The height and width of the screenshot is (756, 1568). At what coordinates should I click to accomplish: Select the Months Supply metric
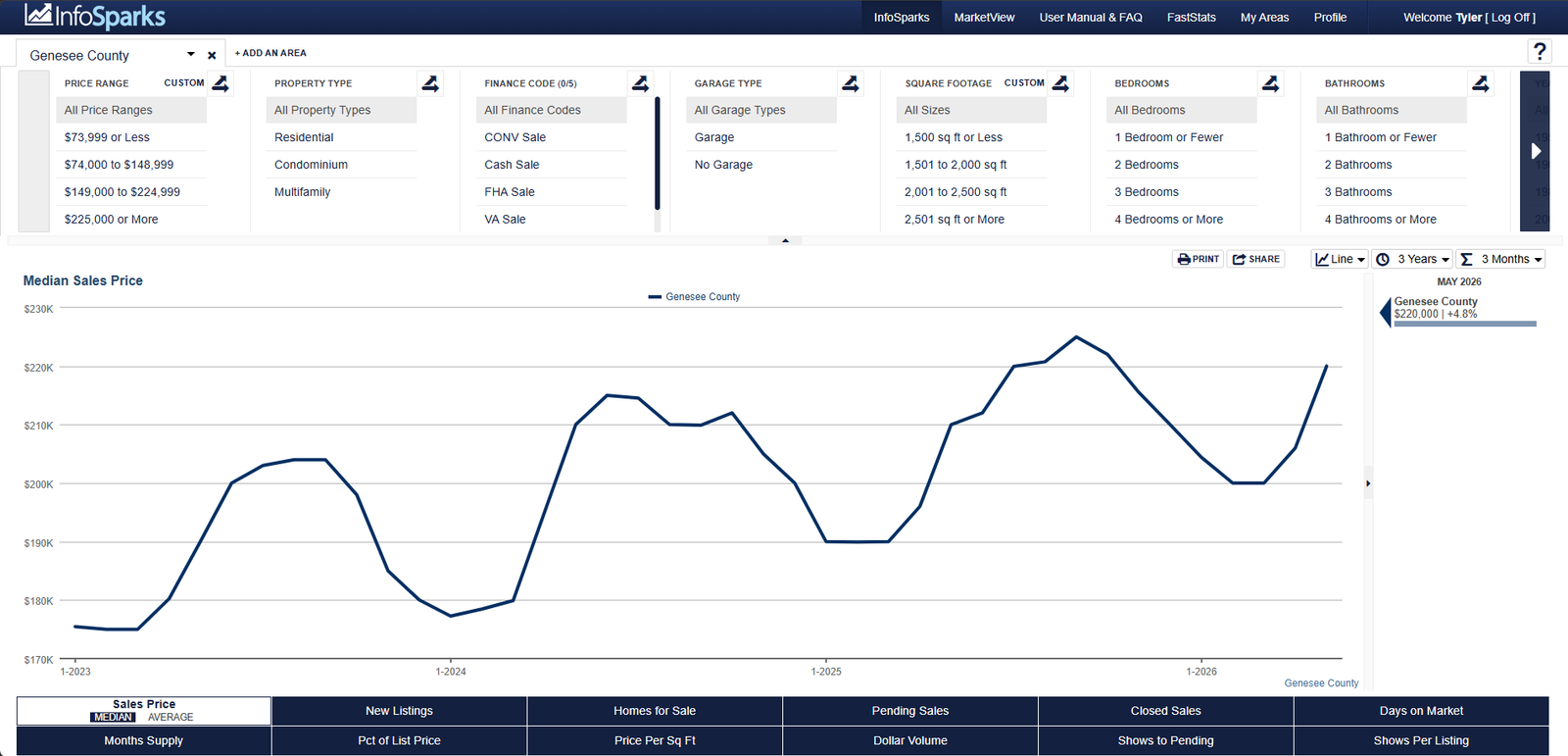coord(144,740)
